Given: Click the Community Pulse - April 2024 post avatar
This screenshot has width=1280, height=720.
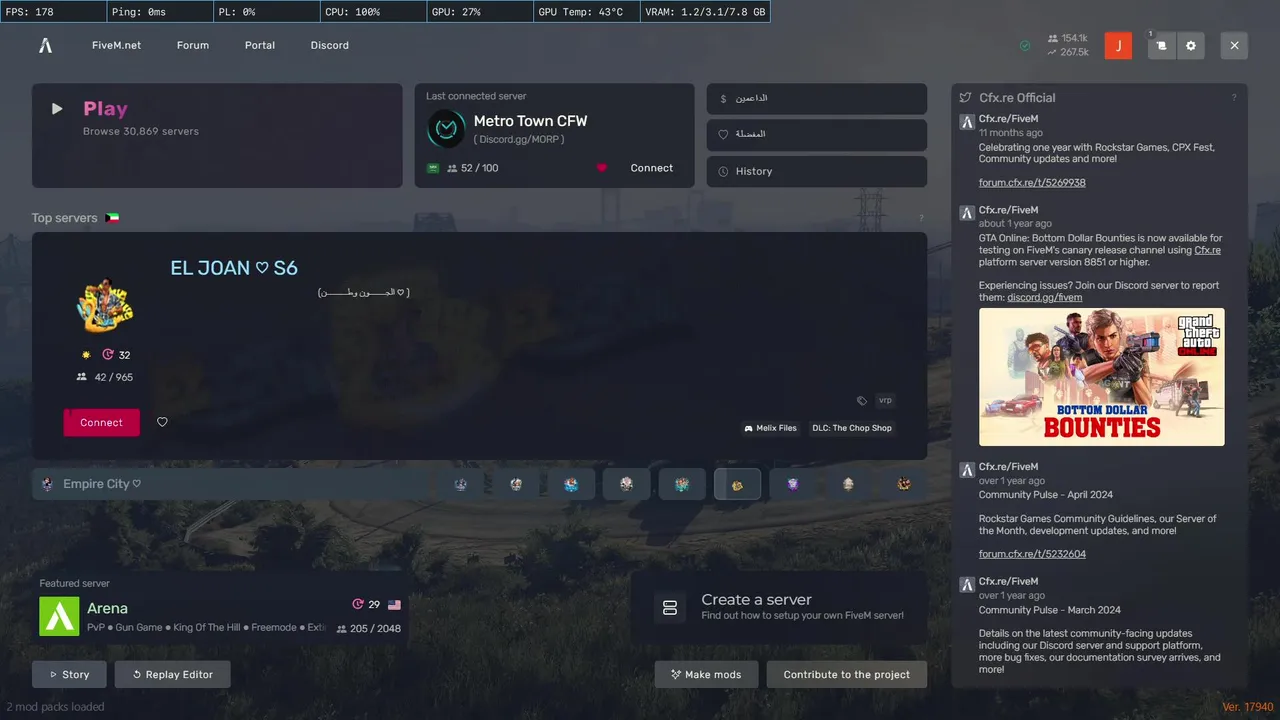Looking at the screenshot, I should click(x=967, y=469).
